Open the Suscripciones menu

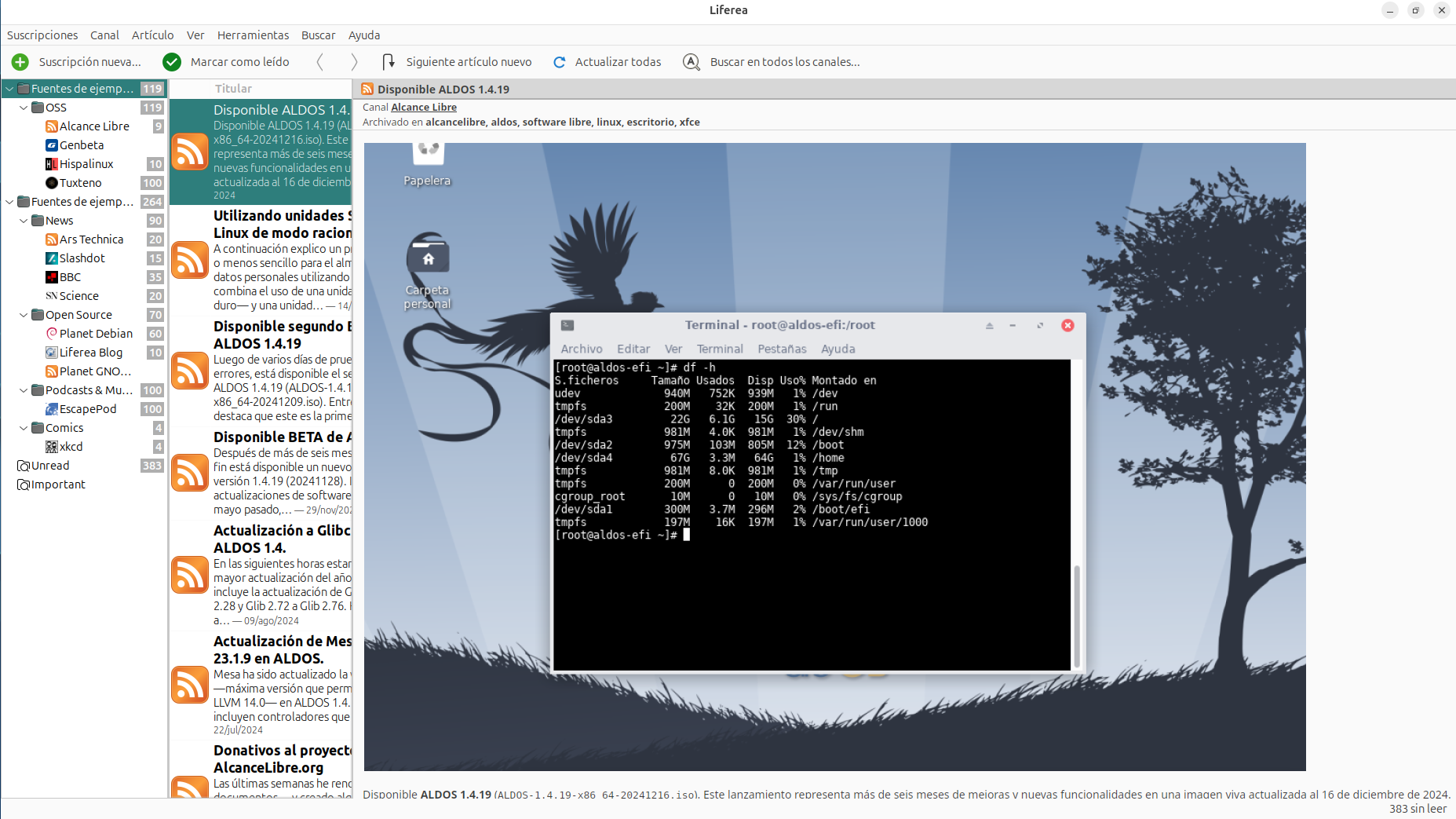(42, 35)
